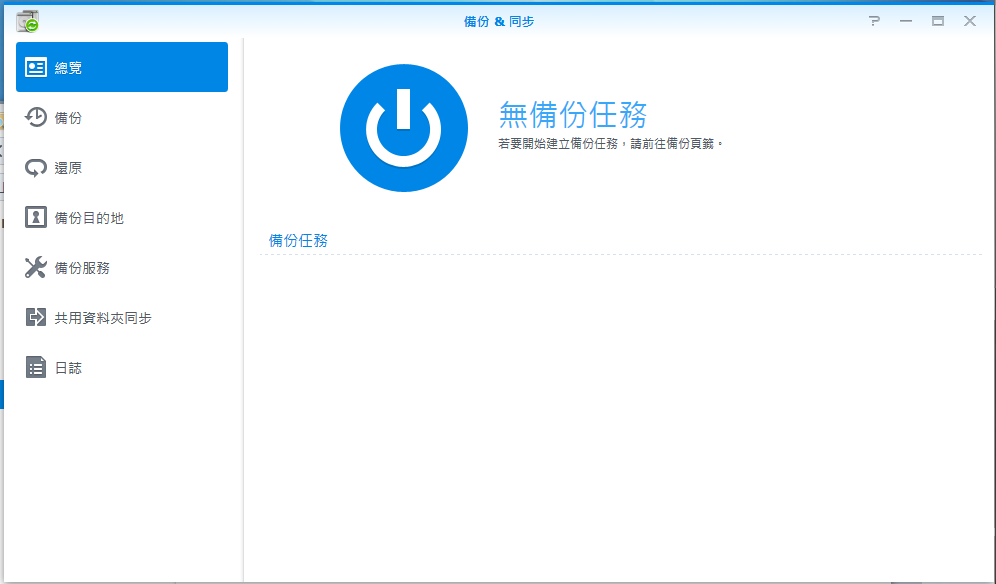Click the 備份目的地 keyhole icon
996x584 pixels.
36,217
